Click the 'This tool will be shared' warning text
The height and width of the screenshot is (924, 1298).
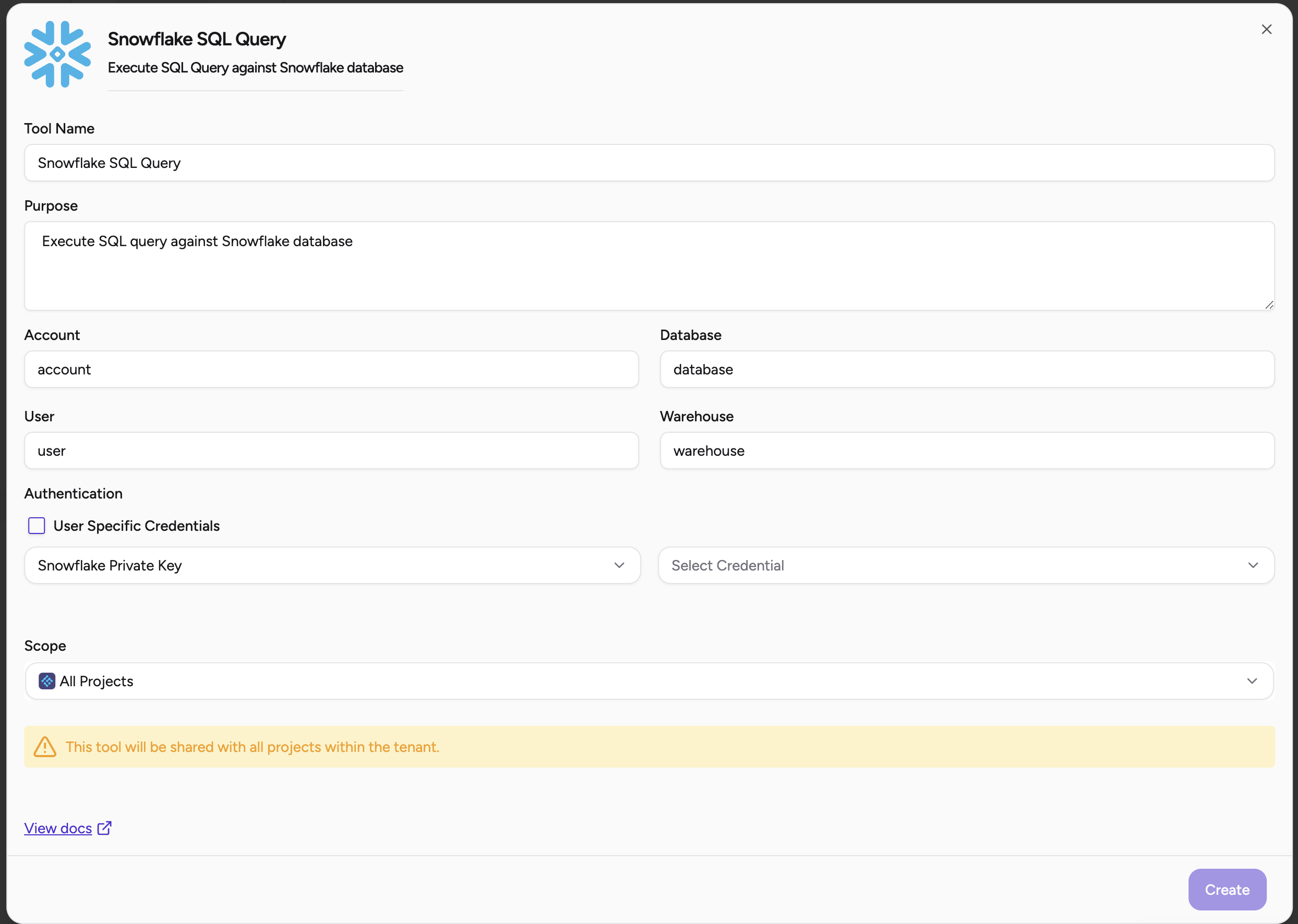point(252,747)
